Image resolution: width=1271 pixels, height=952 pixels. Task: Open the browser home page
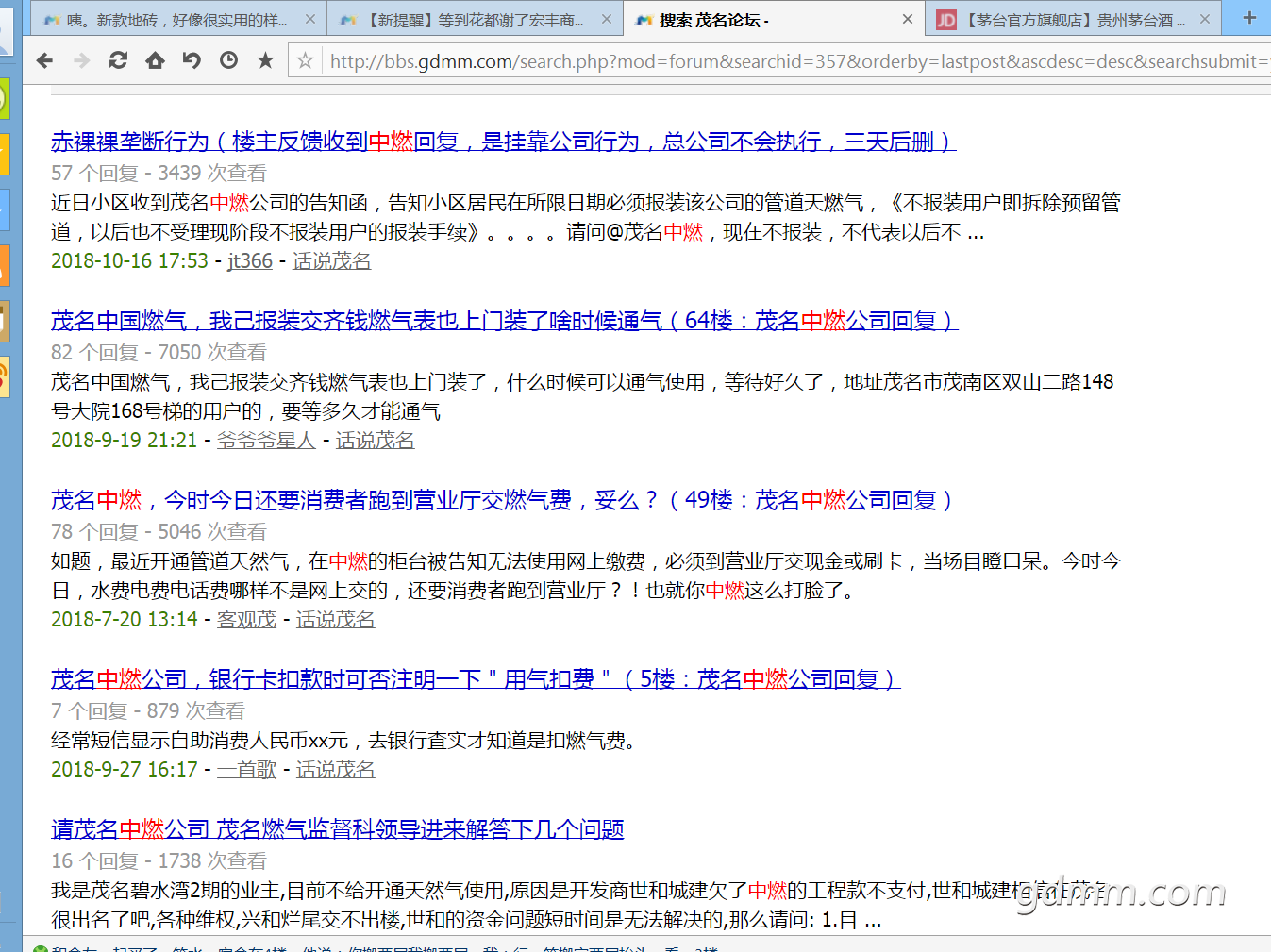(155, 60)
